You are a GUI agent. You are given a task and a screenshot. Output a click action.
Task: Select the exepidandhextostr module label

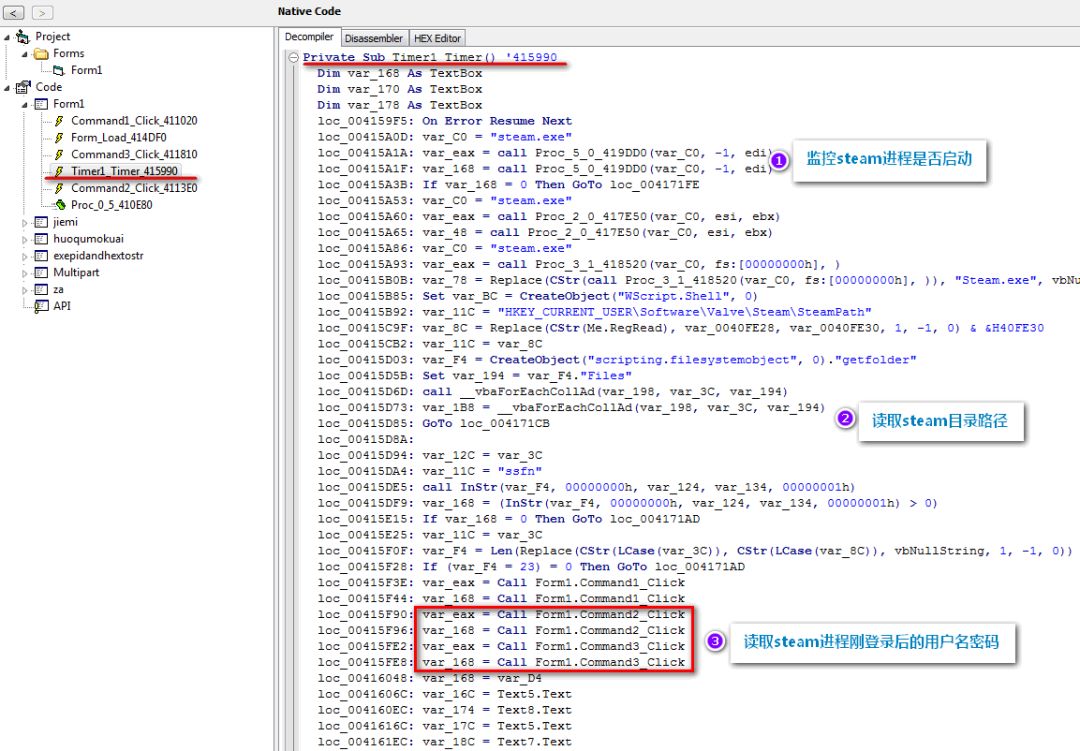[98, 256]
